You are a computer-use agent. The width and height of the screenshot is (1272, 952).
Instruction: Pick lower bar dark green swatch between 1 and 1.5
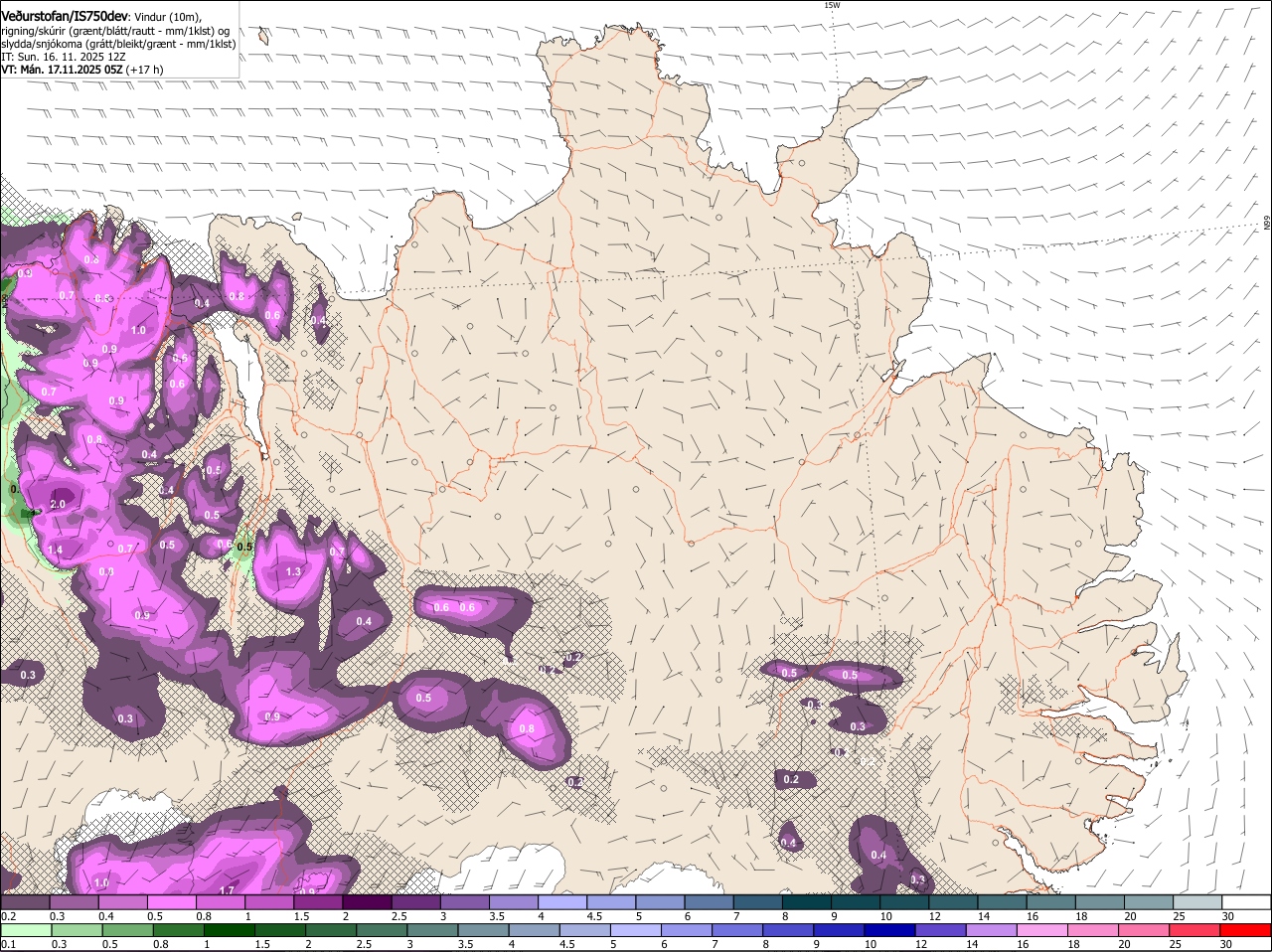tap(227, 929)
